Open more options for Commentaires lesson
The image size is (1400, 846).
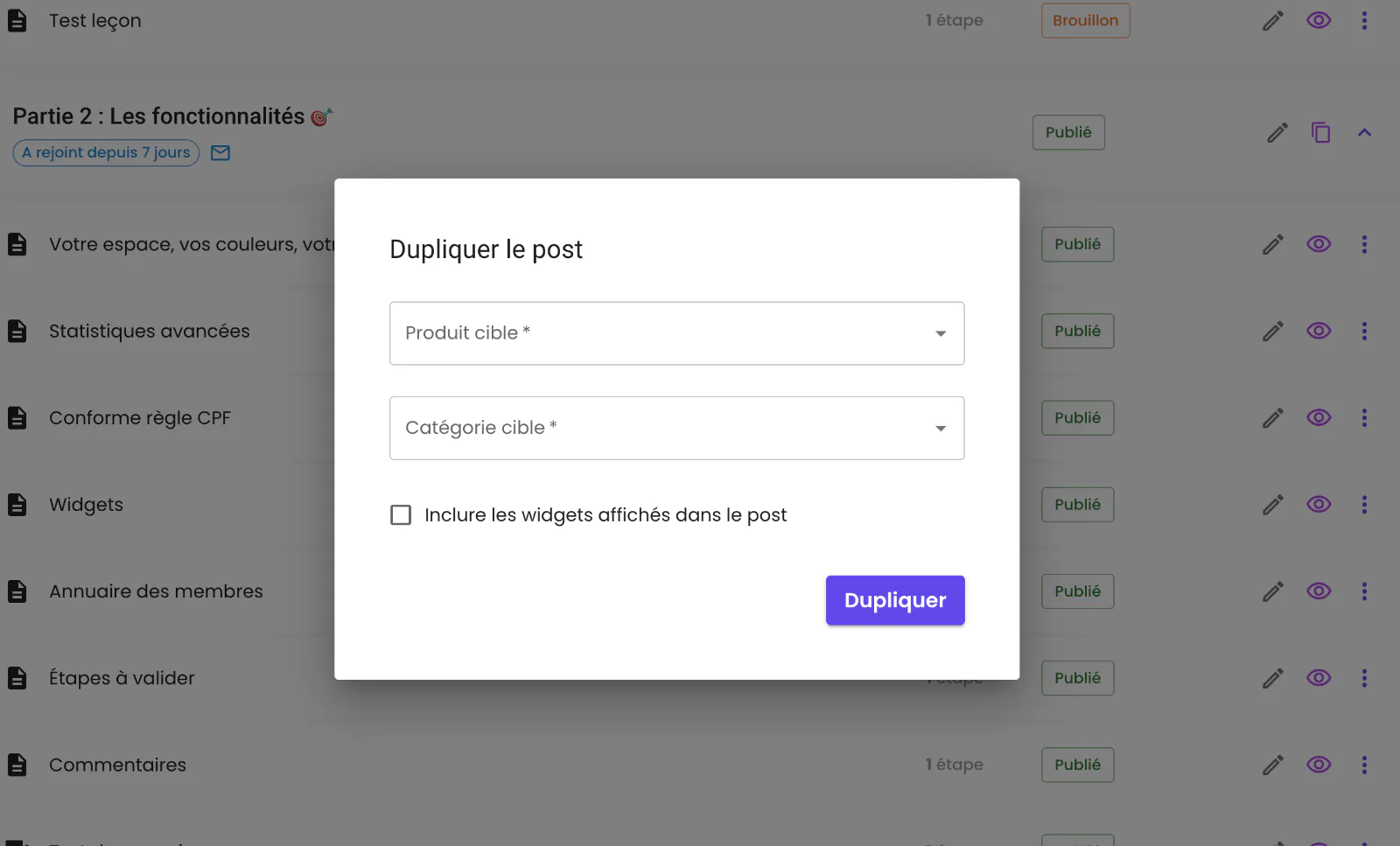click(x=1364, y=765)
